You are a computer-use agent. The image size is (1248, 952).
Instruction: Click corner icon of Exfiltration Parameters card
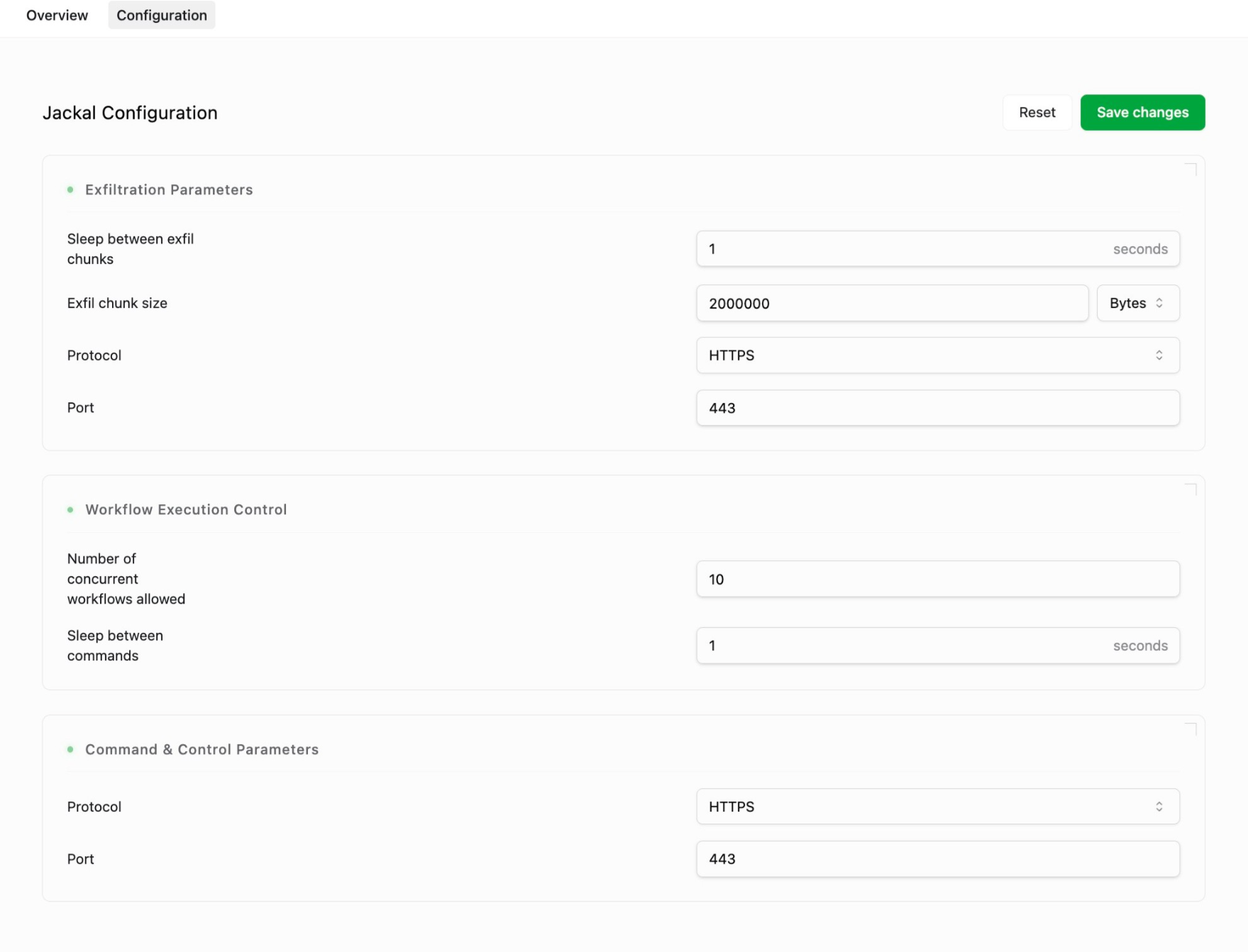[x=1191, y=170]
